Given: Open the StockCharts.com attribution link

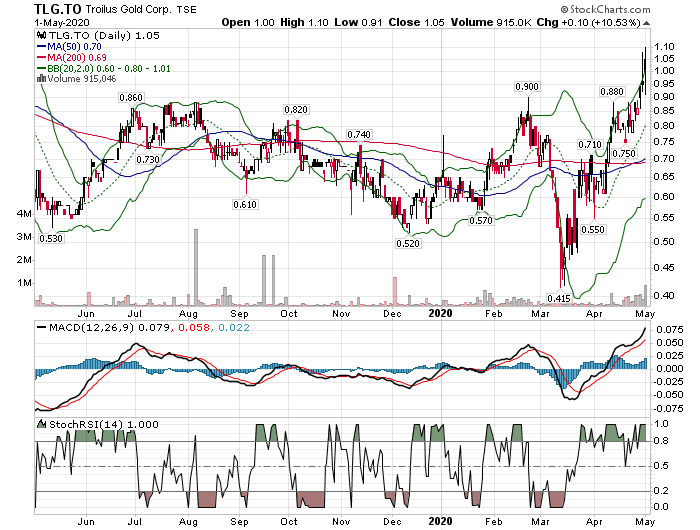Looking at the screenshot, I should coord(605,9).
